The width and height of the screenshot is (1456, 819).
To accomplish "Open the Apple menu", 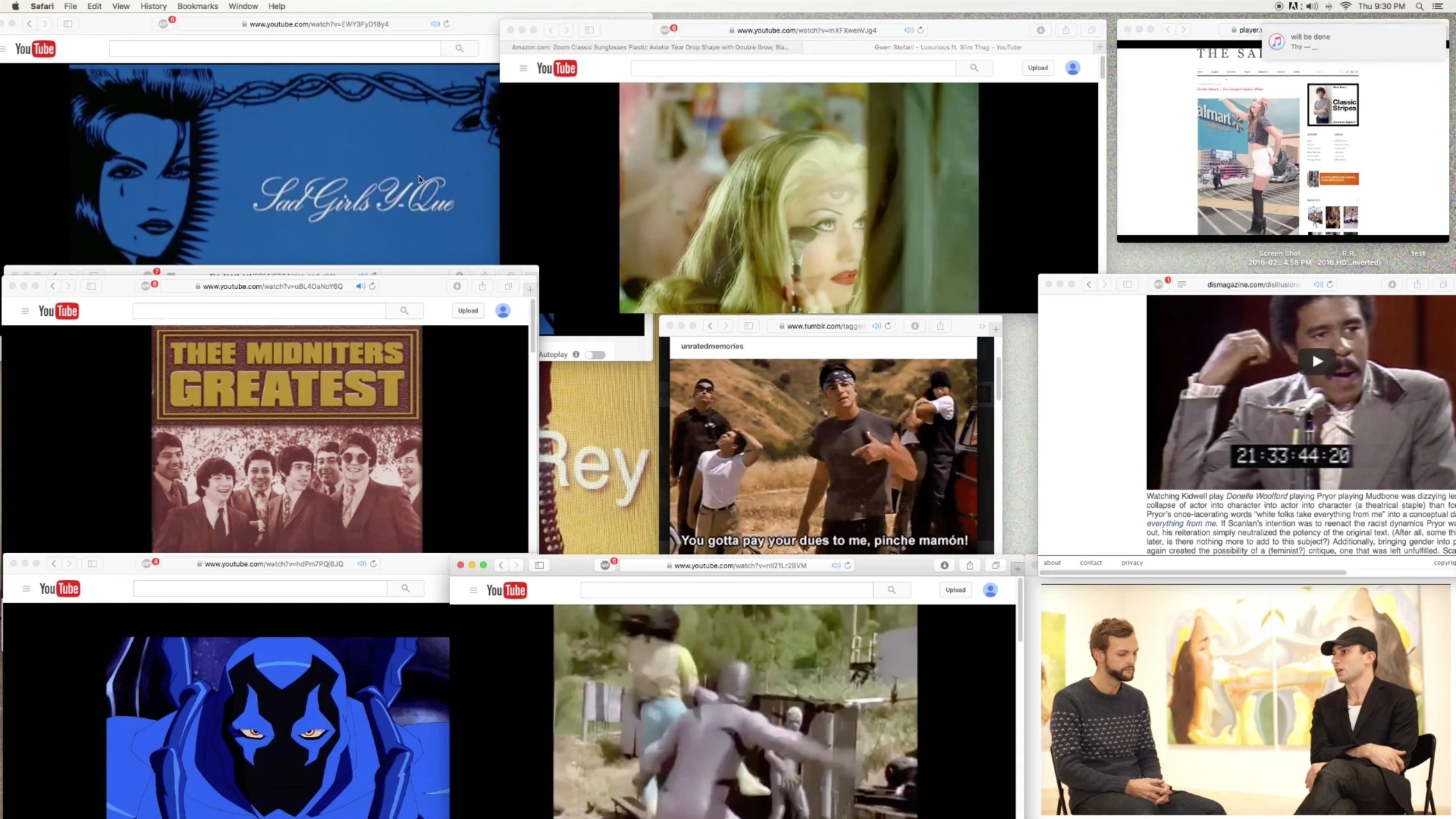I will pyautogui.click(x=16, y=6).
